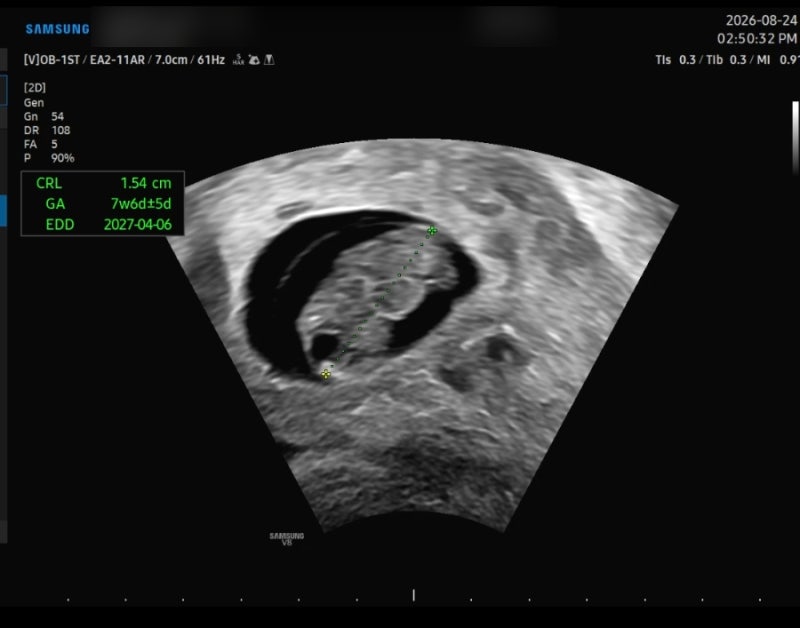The width and height of the screenshot is (800, 628).
Task: Click the S-HAR harmonic indicator icon
Action: pyautogui.click(x=238, y=60)
